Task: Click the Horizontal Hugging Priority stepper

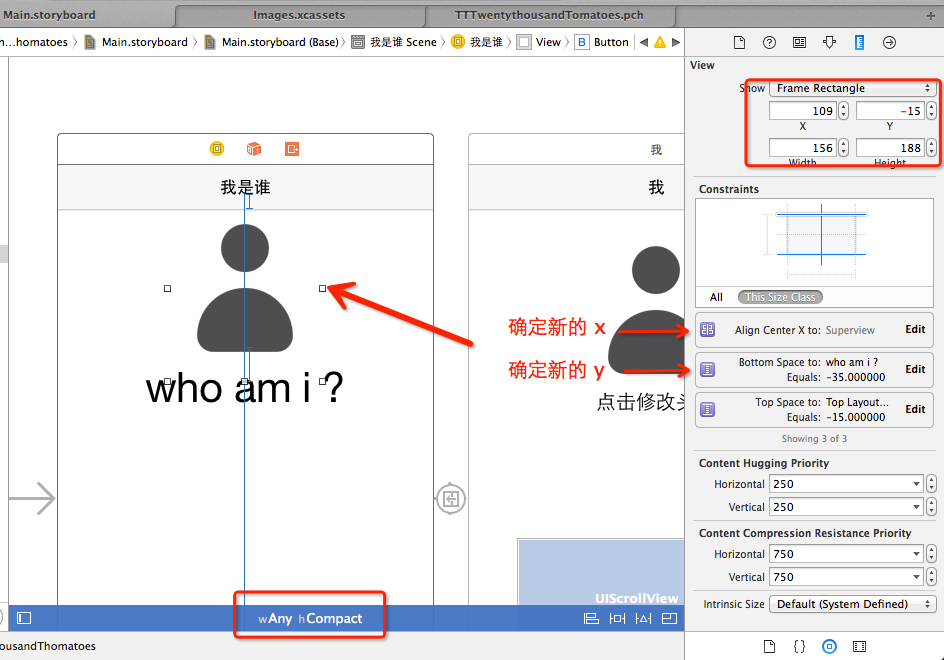Action: point(931,484)
